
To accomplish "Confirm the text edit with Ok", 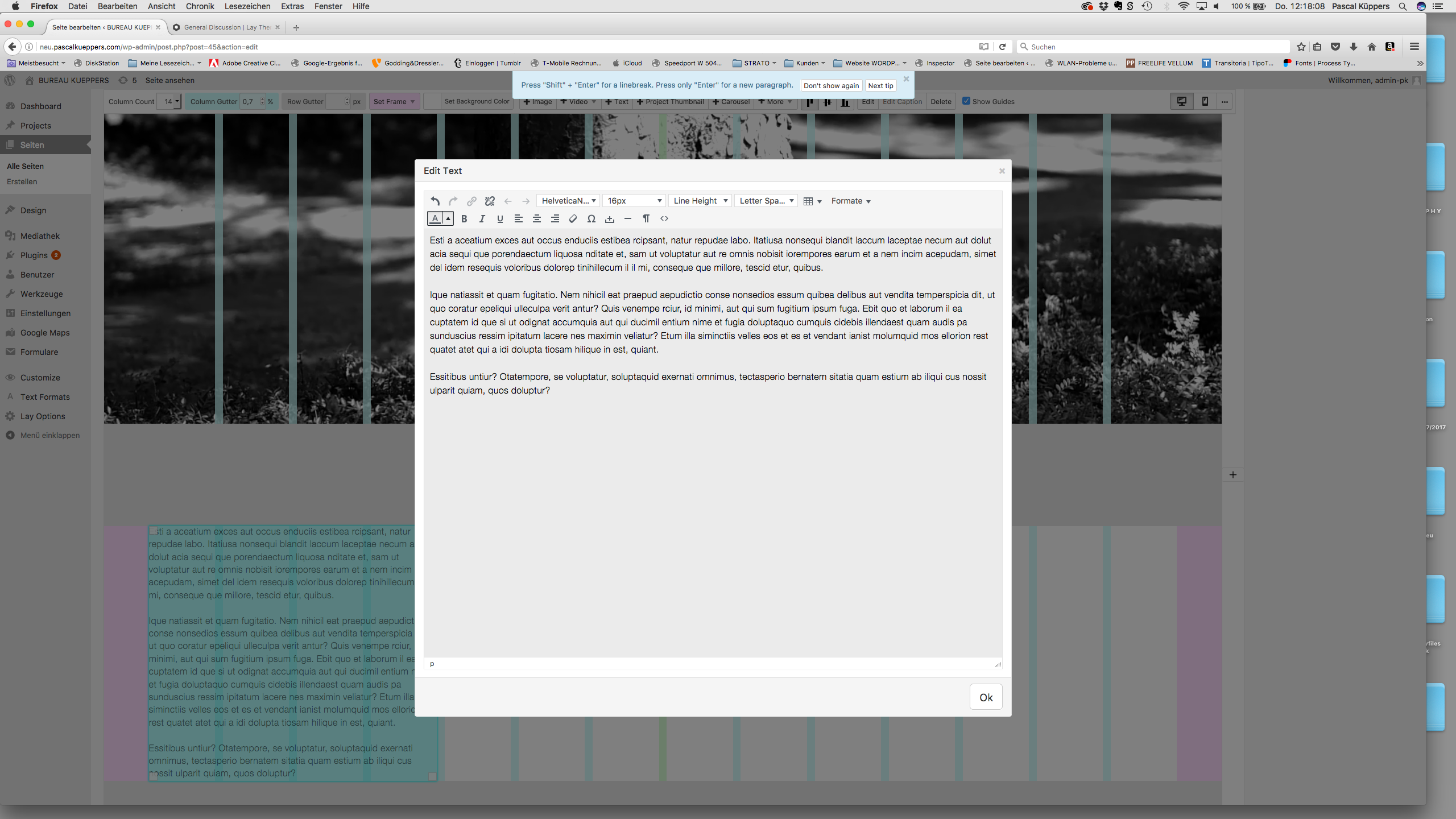I will [x=986, y=697].
